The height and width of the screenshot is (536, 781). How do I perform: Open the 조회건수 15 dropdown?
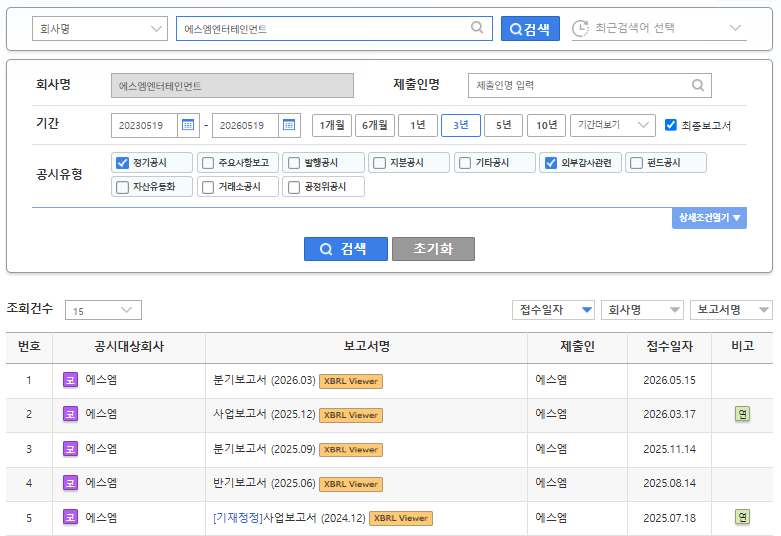(103, 310)
